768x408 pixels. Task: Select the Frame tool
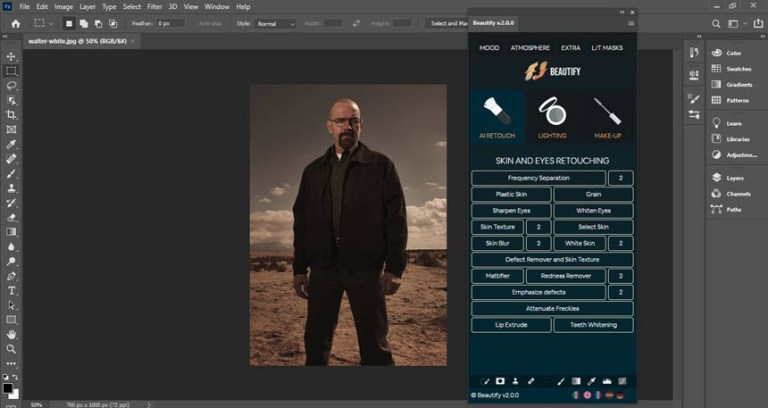pyautogui.click(x=11, y=129)
